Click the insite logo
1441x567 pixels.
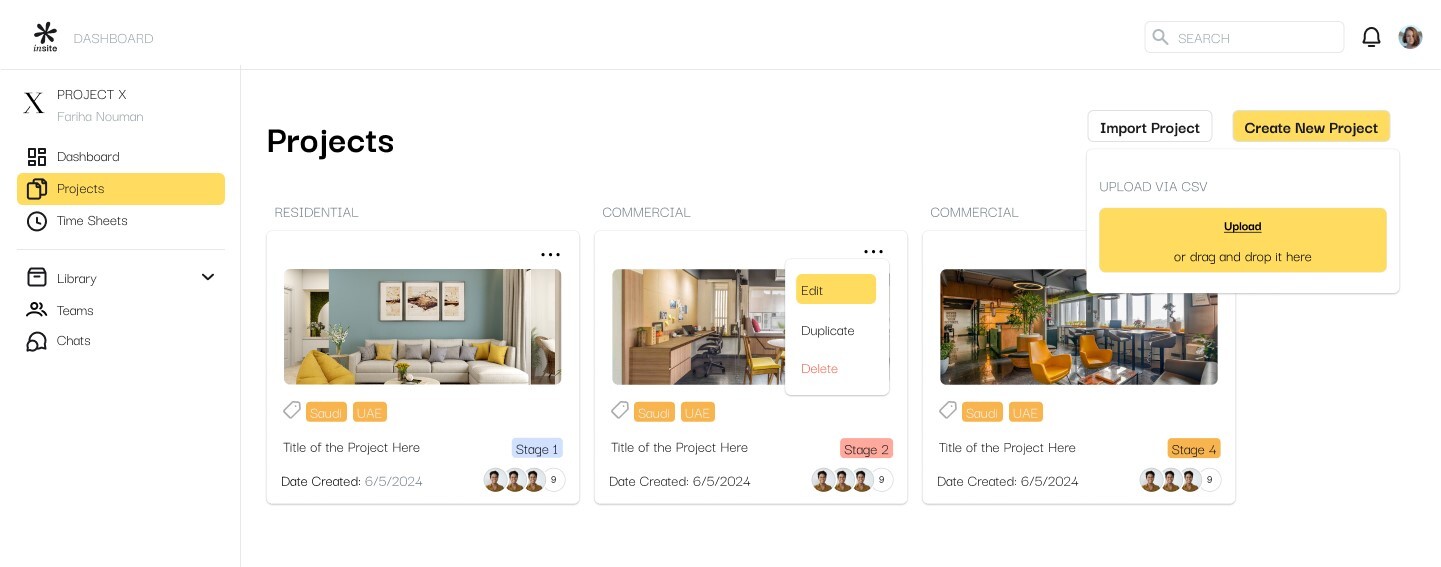[45, 37]
